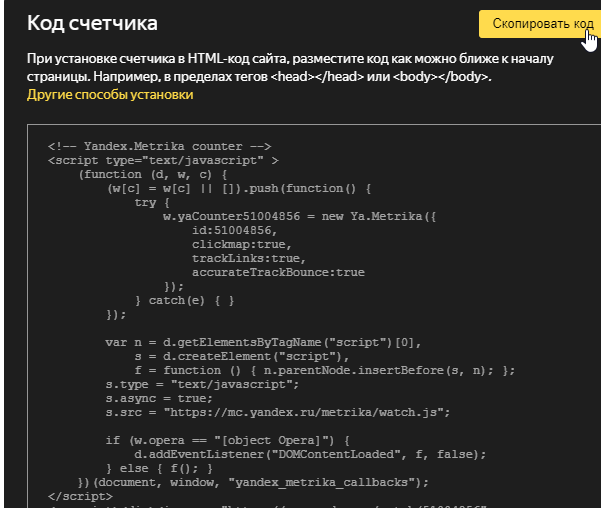Click the script type text/javascript opening tag
Viewport: 601px width, 508px height.
tap(163, 160)
